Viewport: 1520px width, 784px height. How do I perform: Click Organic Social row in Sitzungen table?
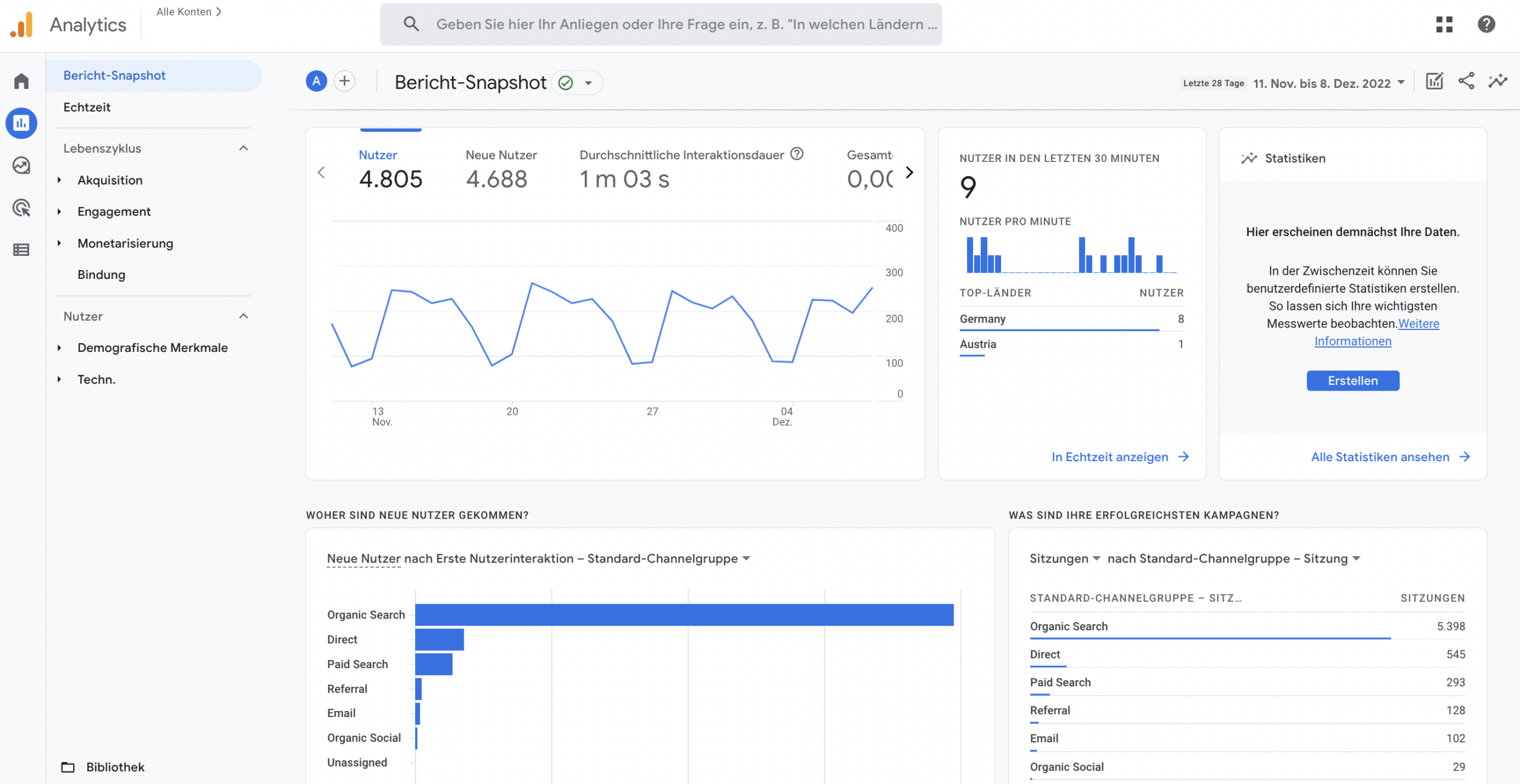[x=1247, y=767]
